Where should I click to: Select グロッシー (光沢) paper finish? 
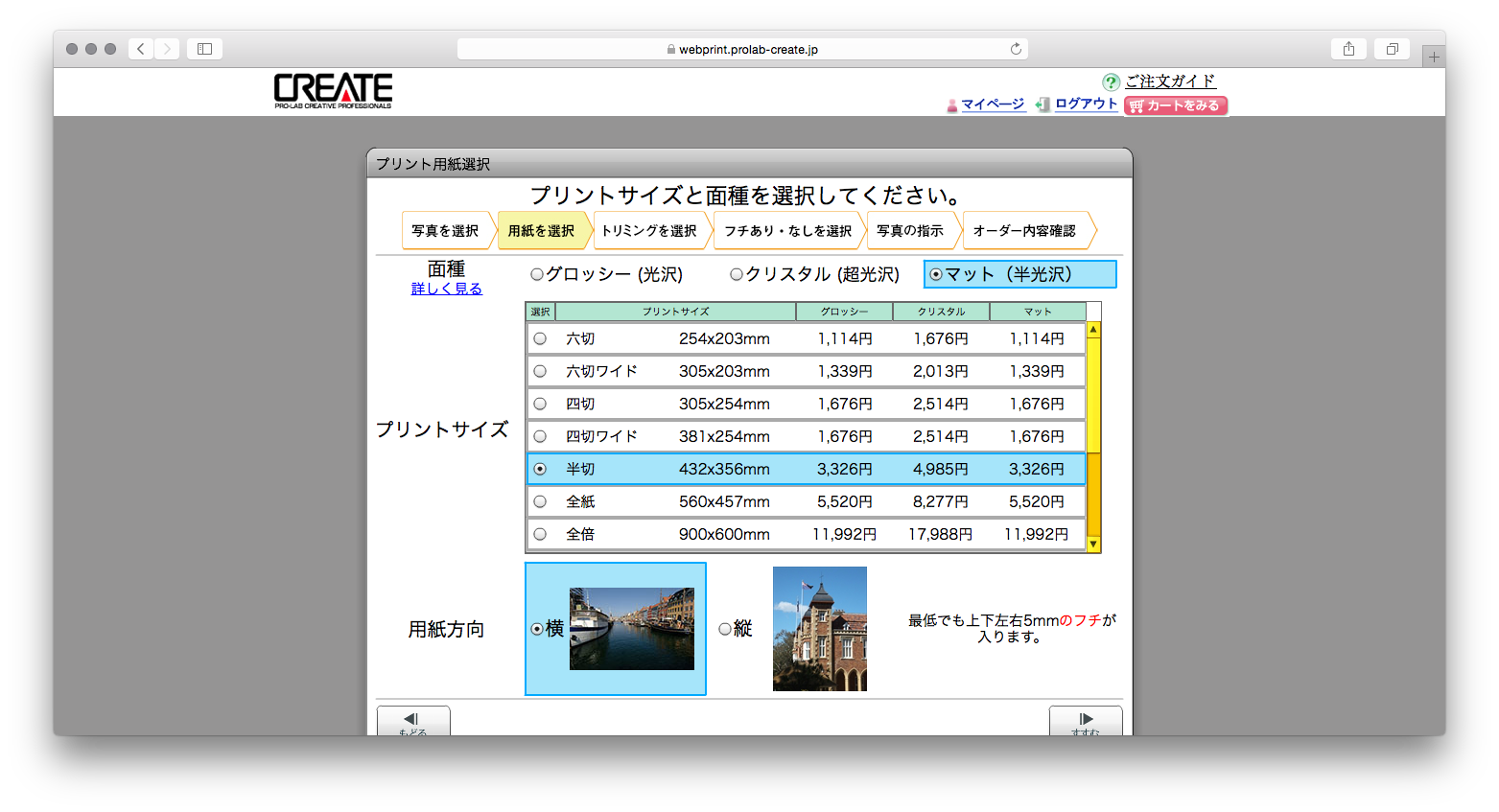537,274
